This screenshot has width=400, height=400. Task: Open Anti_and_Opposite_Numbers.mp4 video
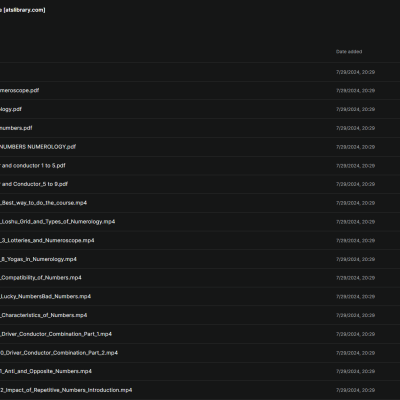pyautogui.click(x=46, y=371)
